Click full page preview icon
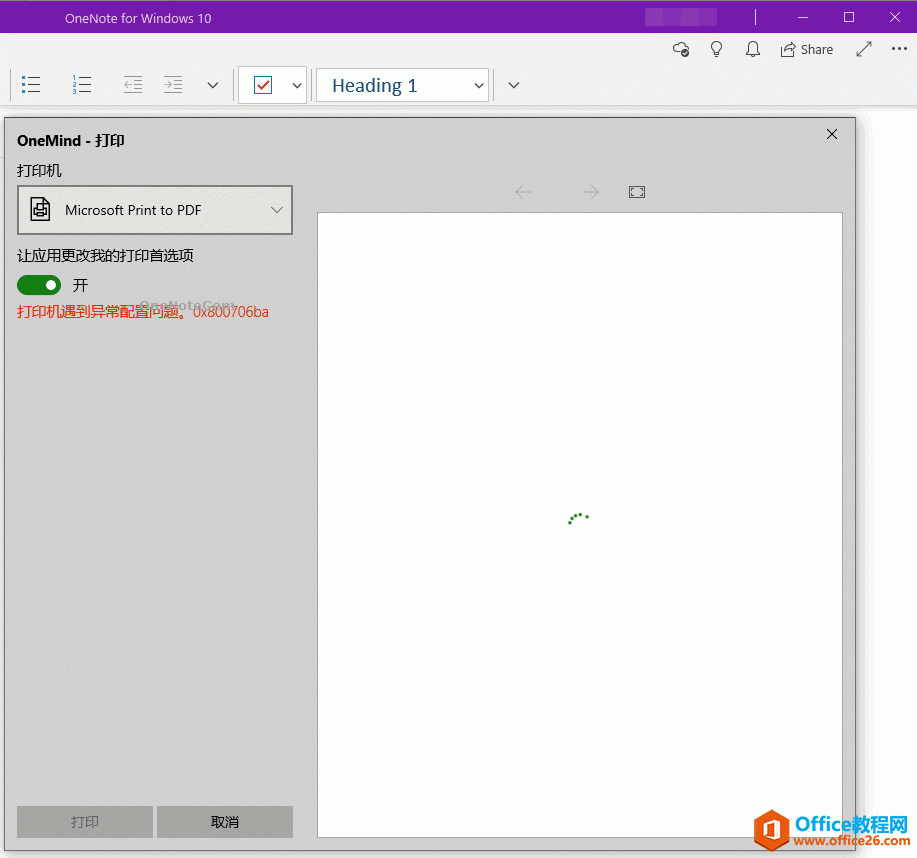 [x=637, y=192]
